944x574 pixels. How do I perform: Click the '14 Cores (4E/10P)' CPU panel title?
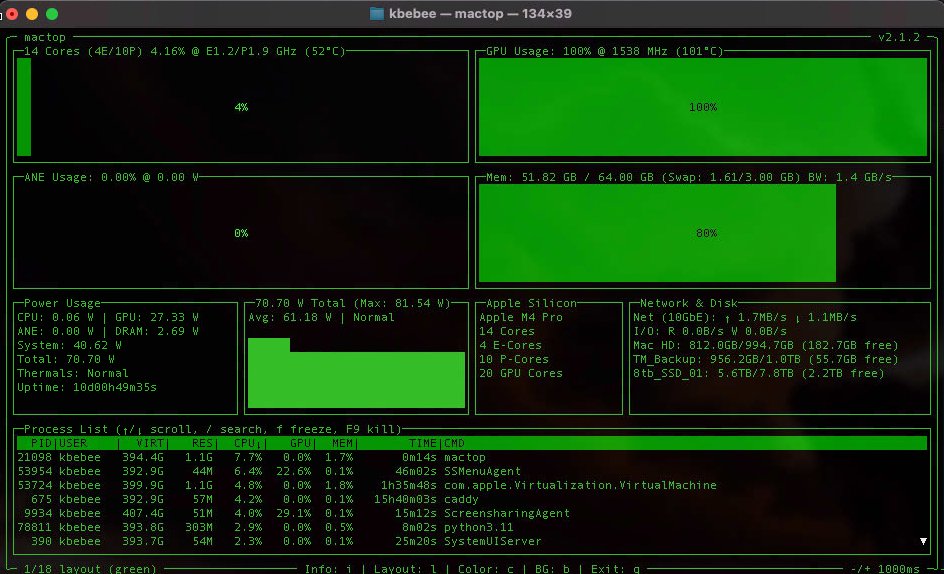pyautogui.click(x=184, y=51)
